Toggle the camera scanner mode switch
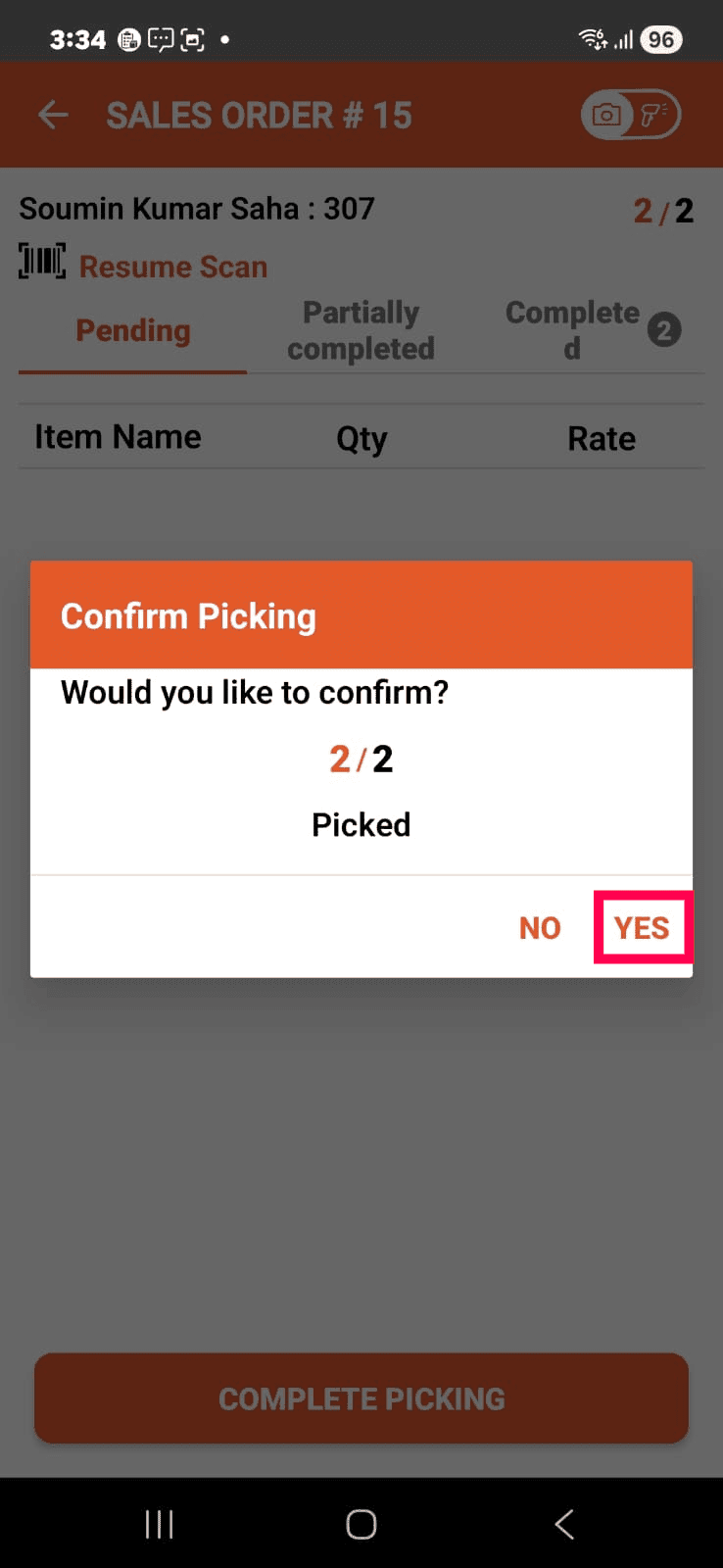Viewport: 723px width, 1568px height. click(630, 115)
